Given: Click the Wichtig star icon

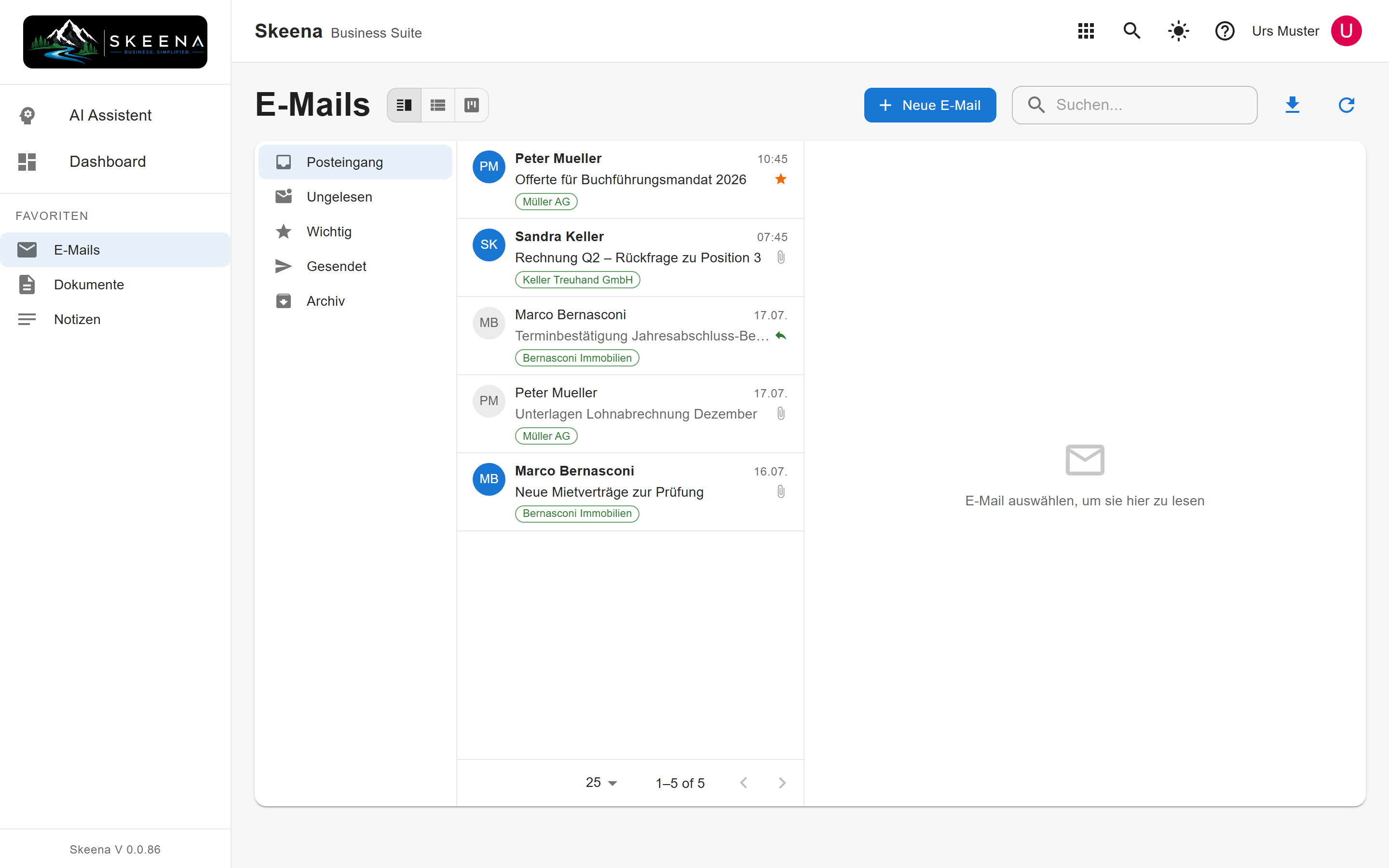Looking at the screenshot, I should click(284, 232).
